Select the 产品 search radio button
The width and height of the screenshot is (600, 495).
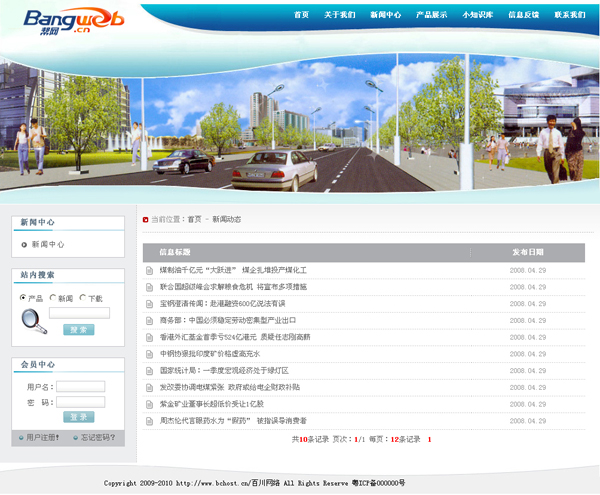23,298
